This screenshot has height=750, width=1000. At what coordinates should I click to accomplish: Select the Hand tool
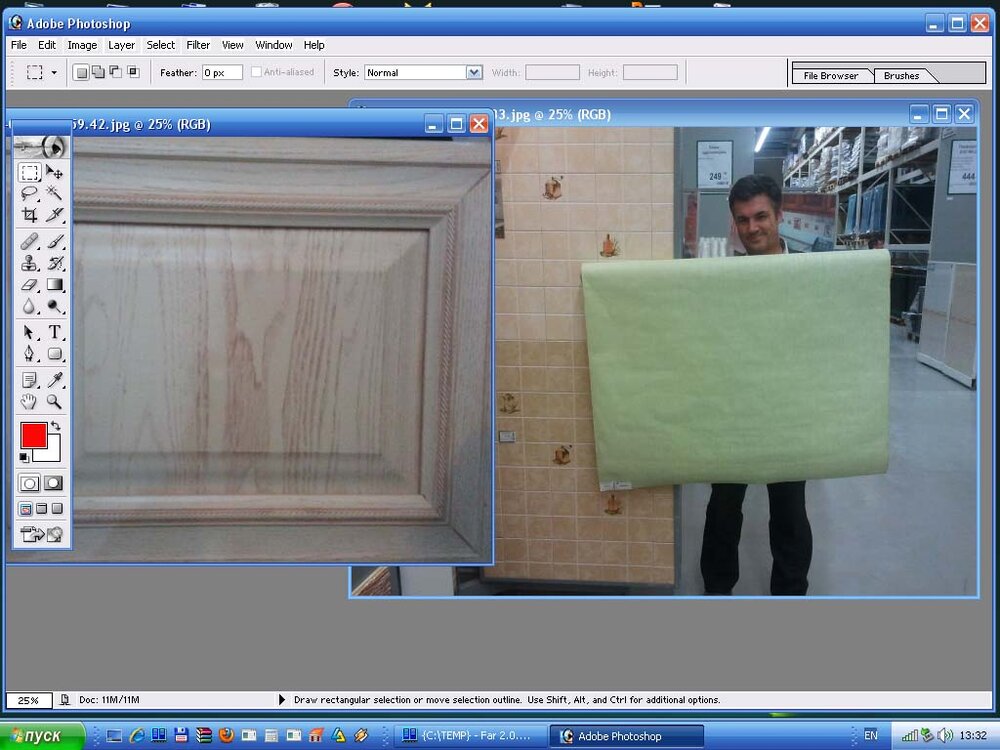point(30,402)
